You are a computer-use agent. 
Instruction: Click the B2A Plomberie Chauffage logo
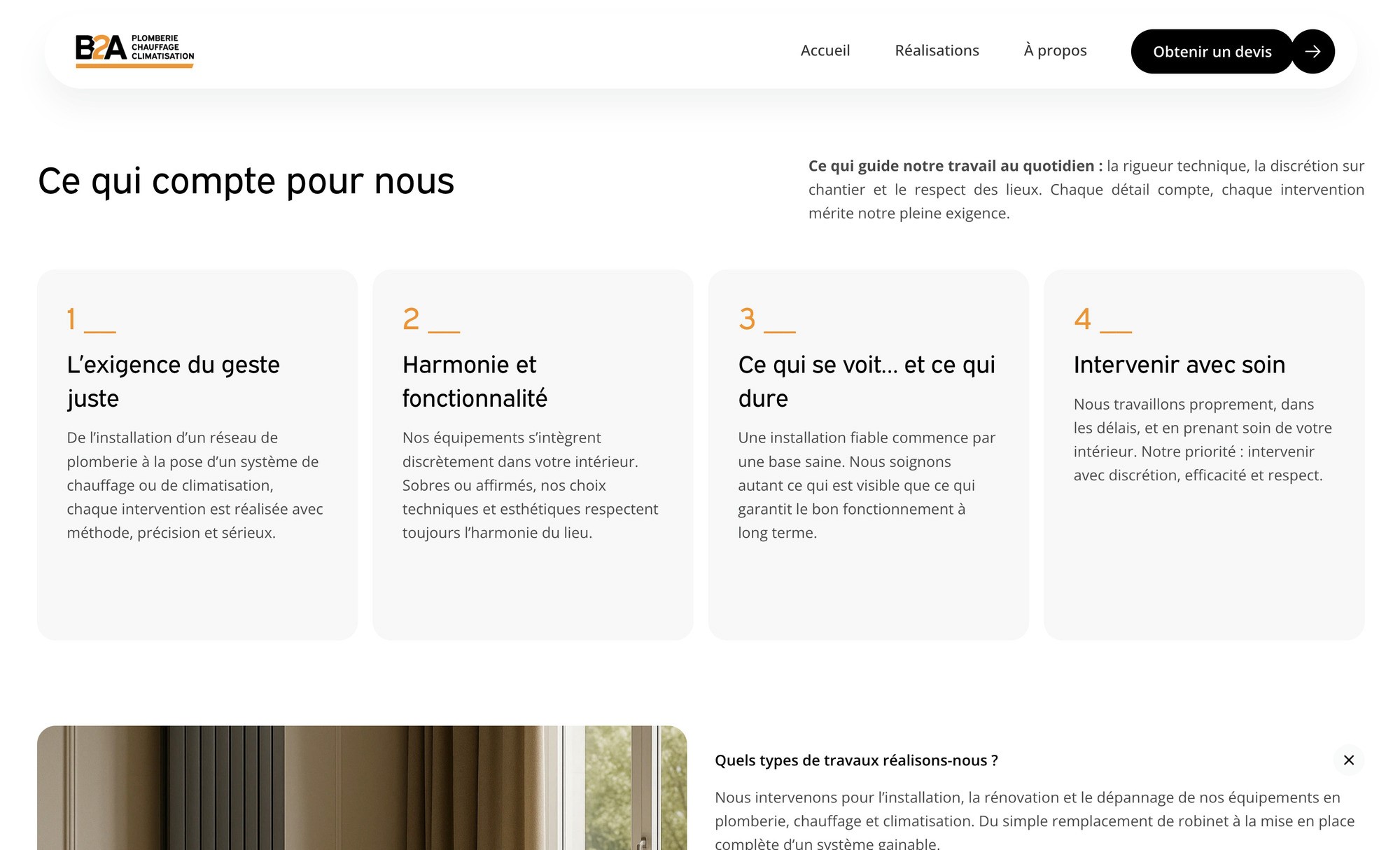click(134, 50)
